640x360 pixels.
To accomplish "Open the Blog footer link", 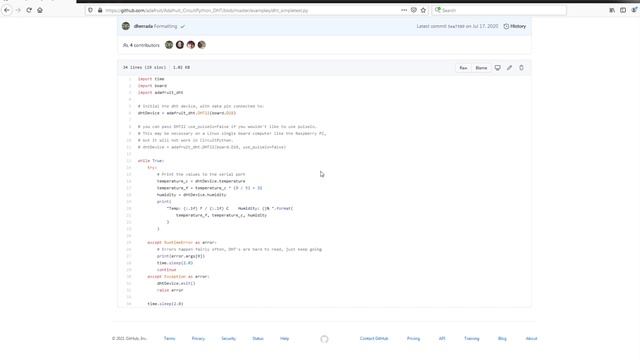I will click(x=502, y=338).
